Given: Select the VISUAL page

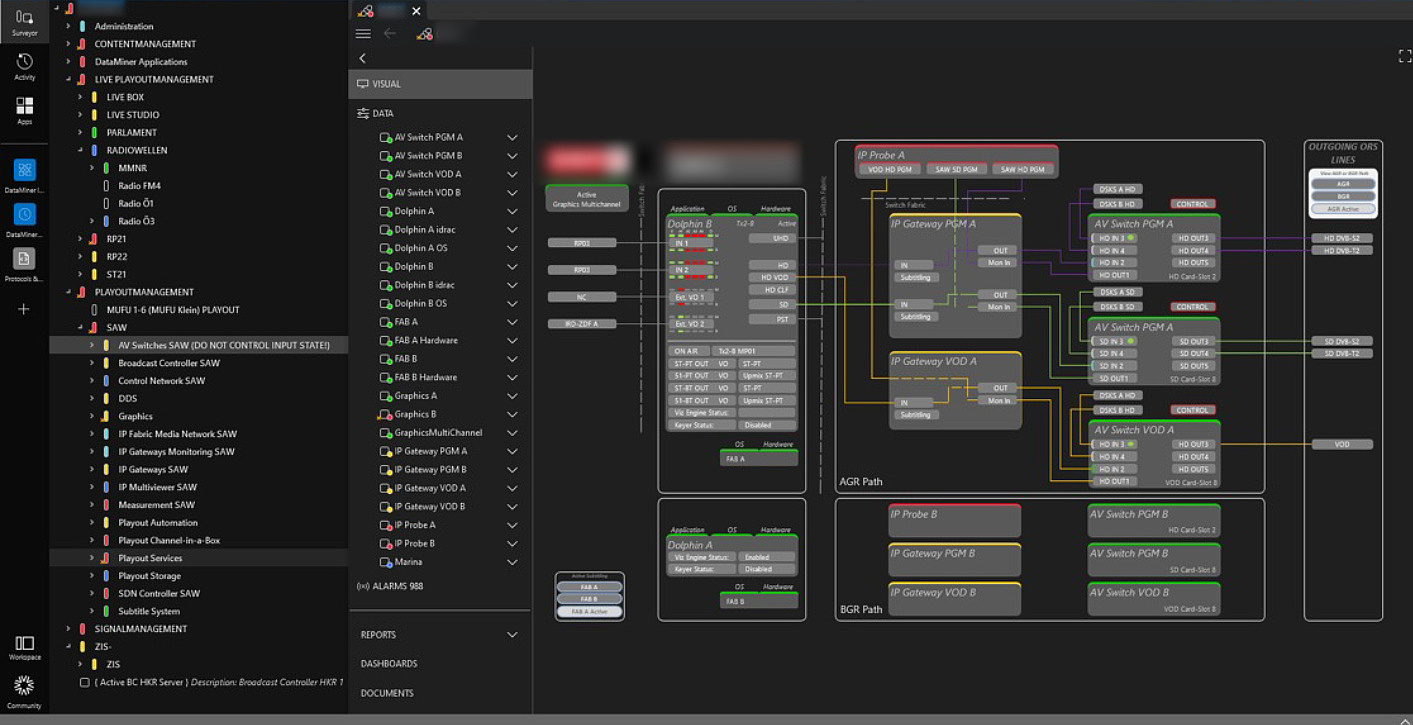Looking at the screenshot, I should [440, 84].
